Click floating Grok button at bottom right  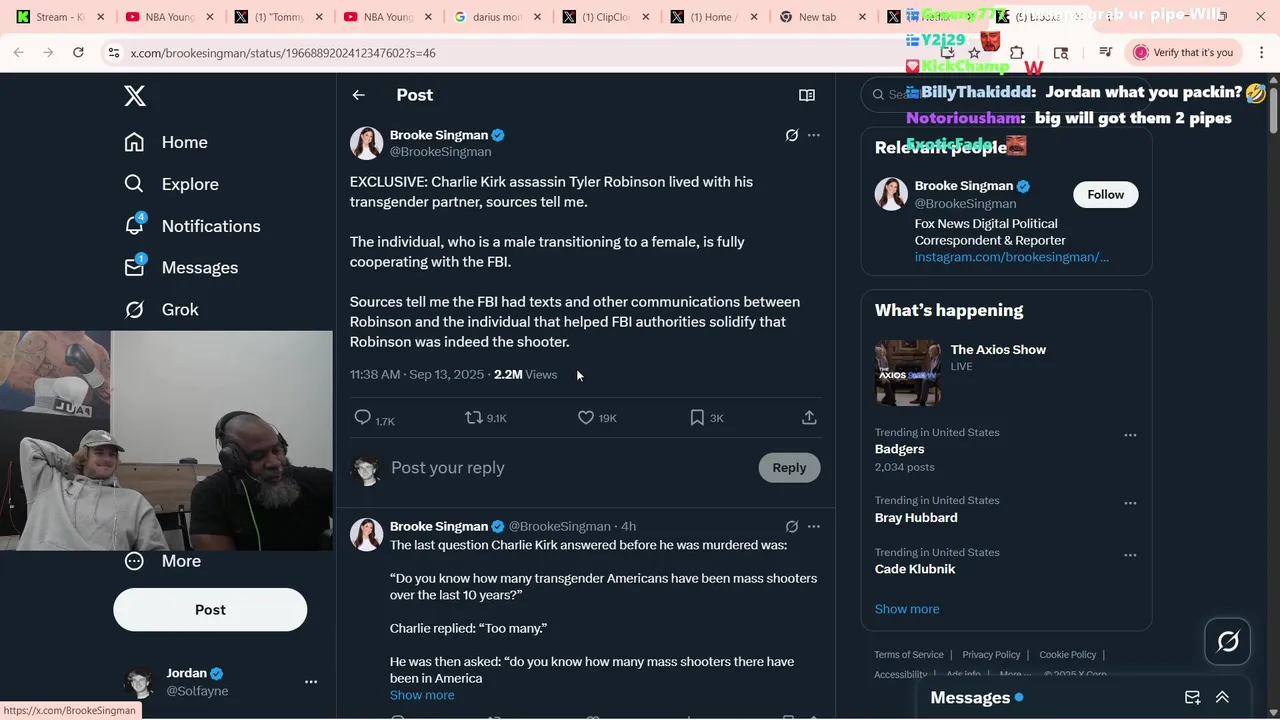tap(1228, 641)
